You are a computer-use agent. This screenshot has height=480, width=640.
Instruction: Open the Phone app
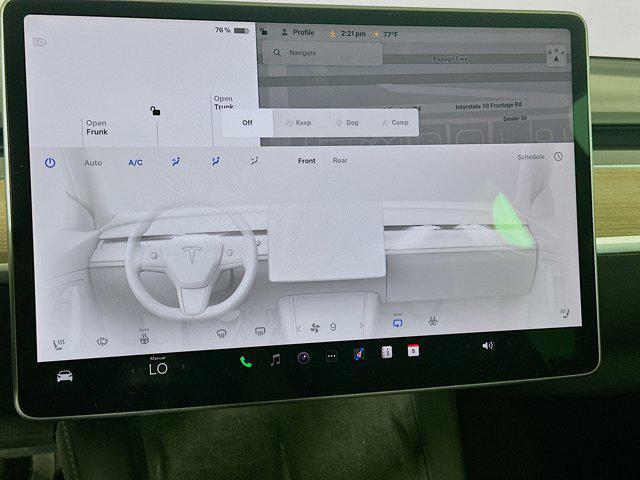coord(246,361)
